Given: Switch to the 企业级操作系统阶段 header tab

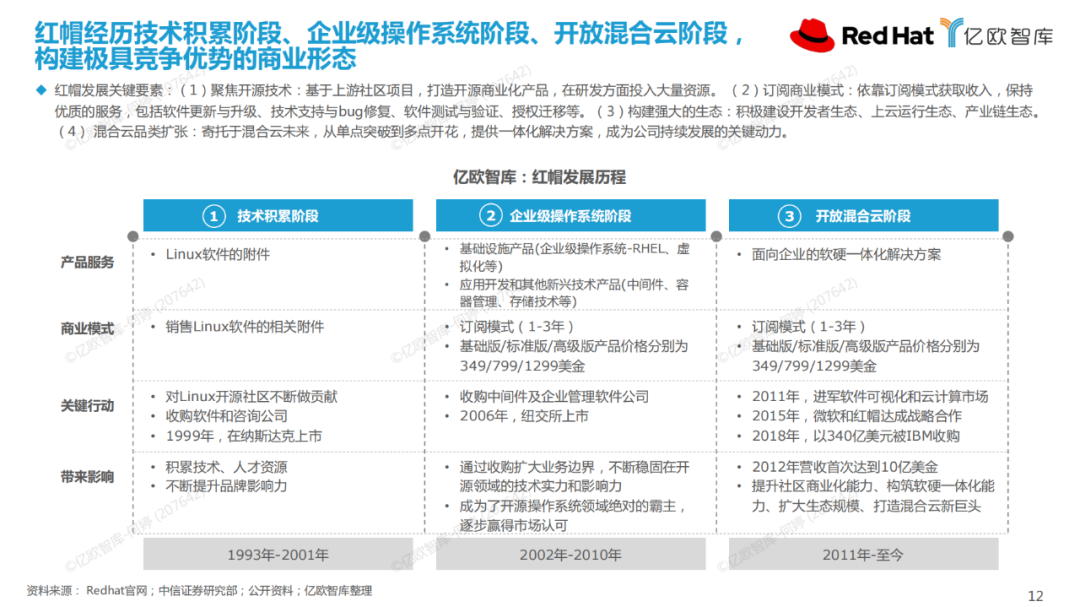Looking at the screenshot, I should click(x=570, y=214).
